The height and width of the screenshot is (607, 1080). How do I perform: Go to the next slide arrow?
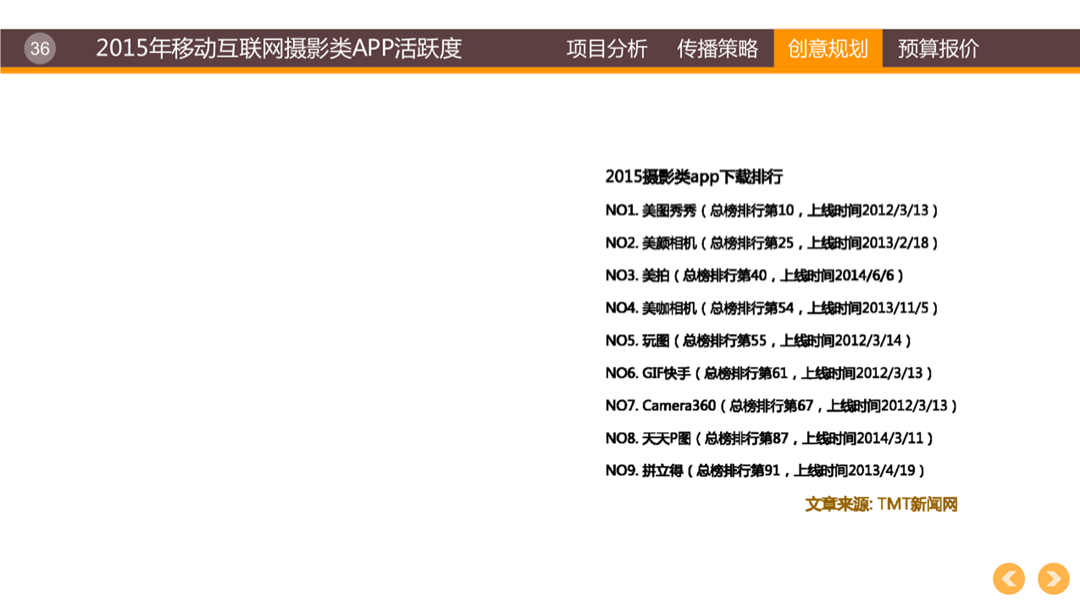1053,579
